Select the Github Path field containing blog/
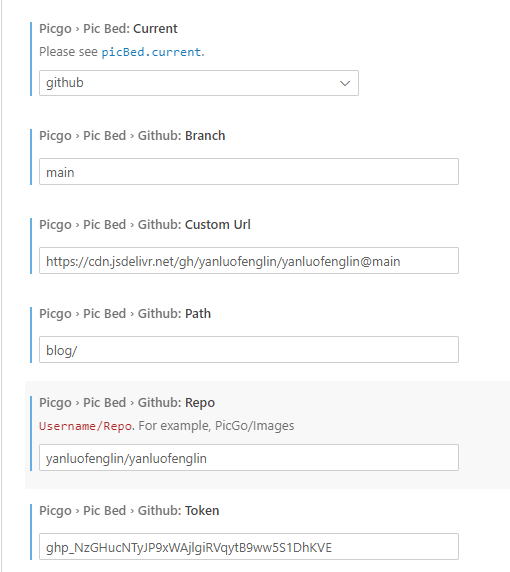This screenshot has height=572, width=510. click(x=249, y=349)
